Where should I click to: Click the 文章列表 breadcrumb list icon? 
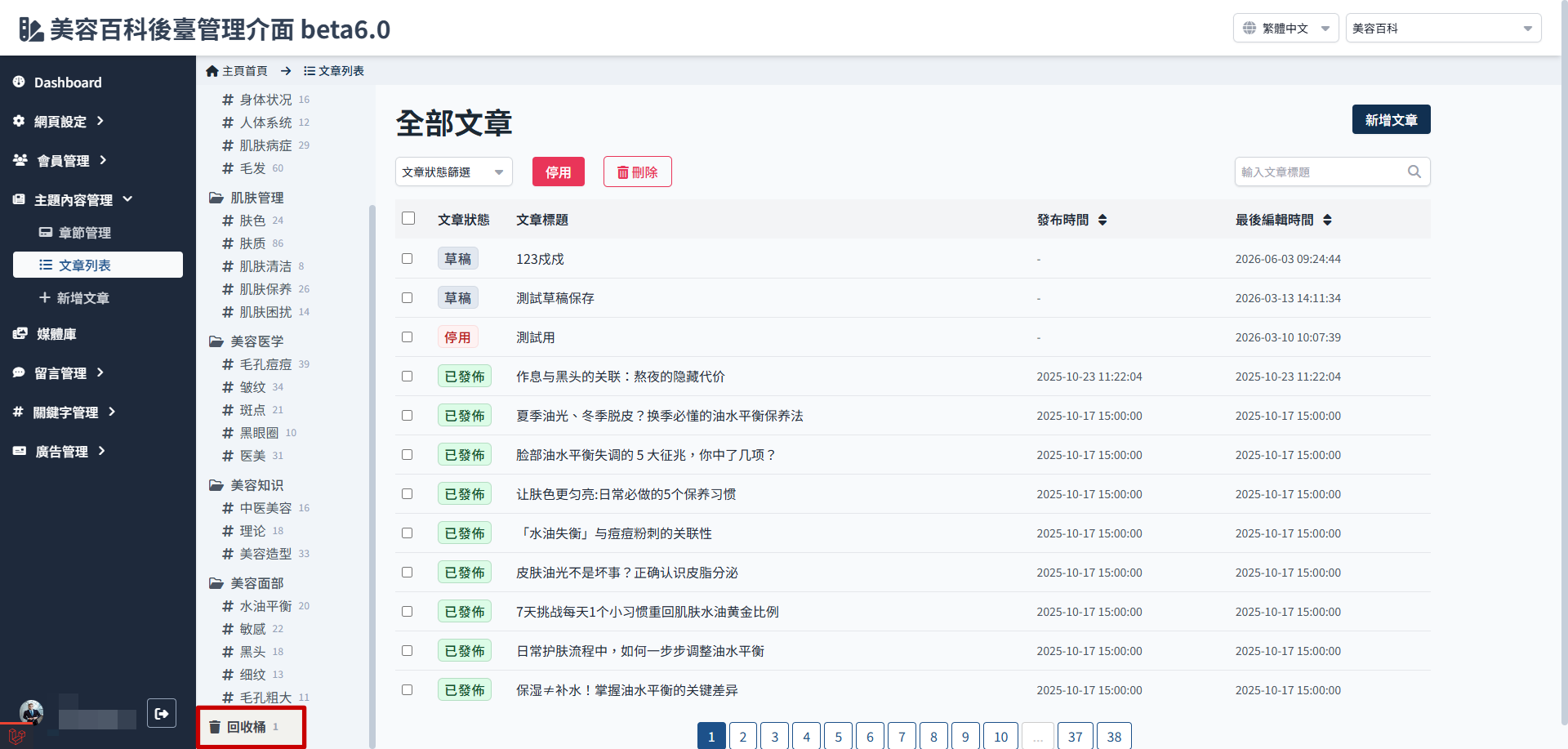(x=310, y=71)
